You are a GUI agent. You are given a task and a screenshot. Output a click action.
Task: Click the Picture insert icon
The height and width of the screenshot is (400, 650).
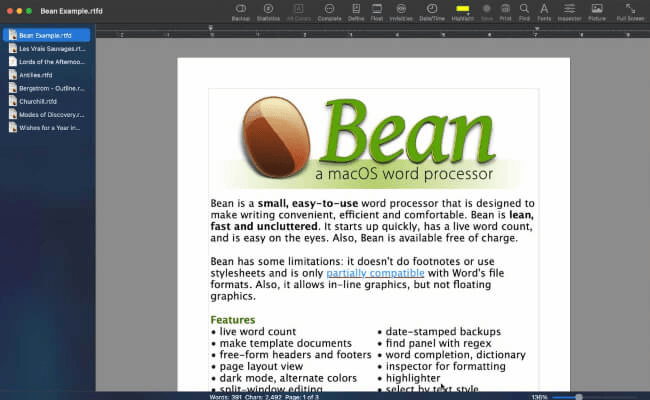coord(597,9)
